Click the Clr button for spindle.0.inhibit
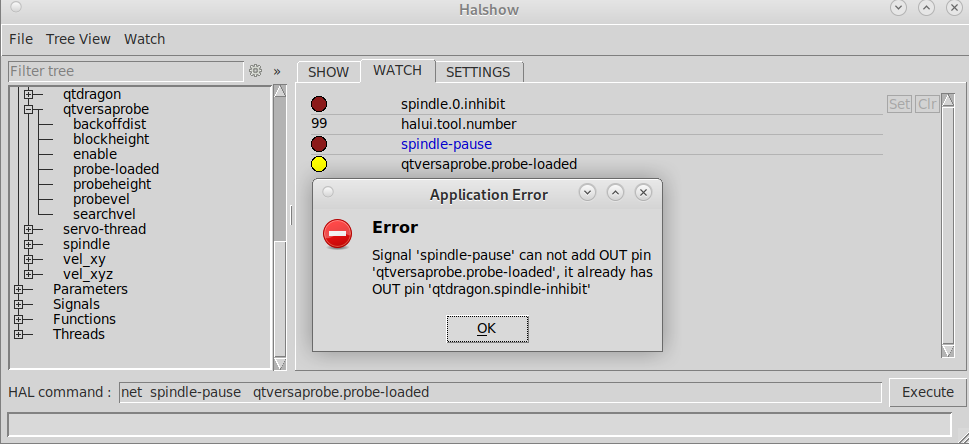This screenshot has width=969, height=444. pos(927,104)
